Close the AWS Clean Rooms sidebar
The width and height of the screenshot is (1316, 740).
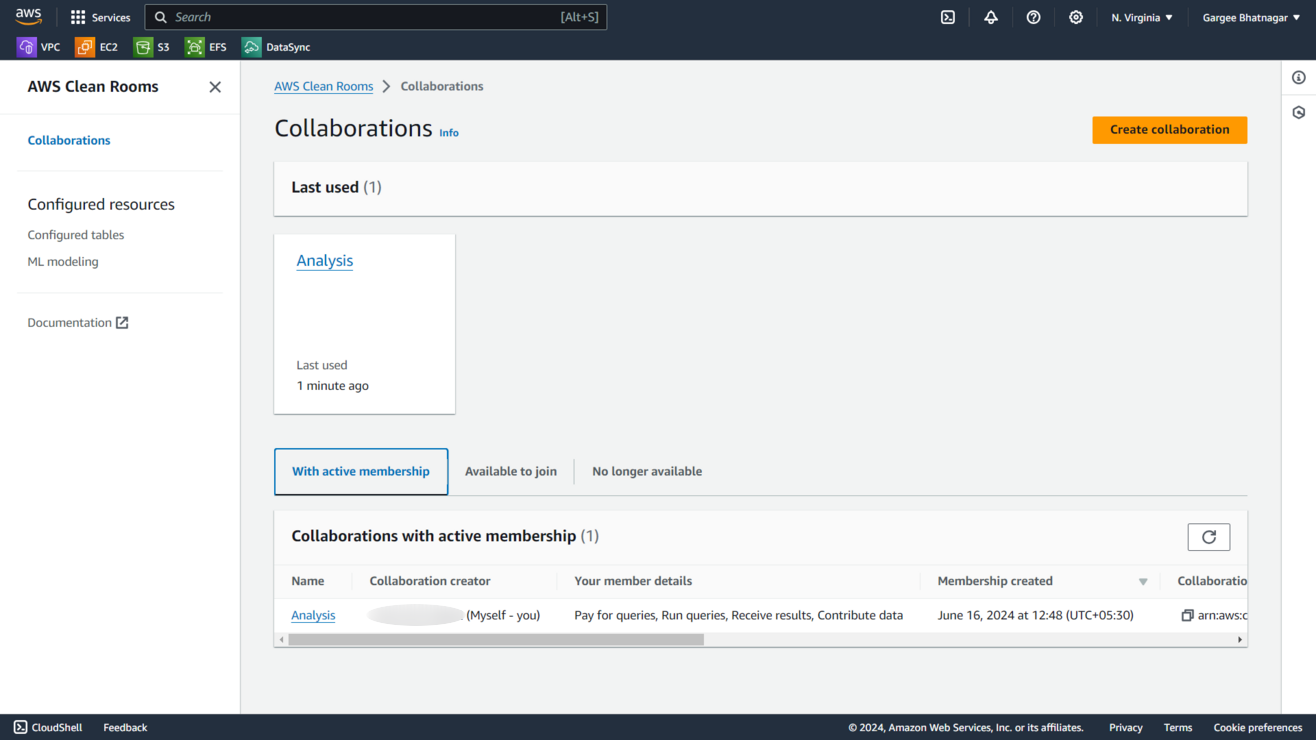pos(215,87)
